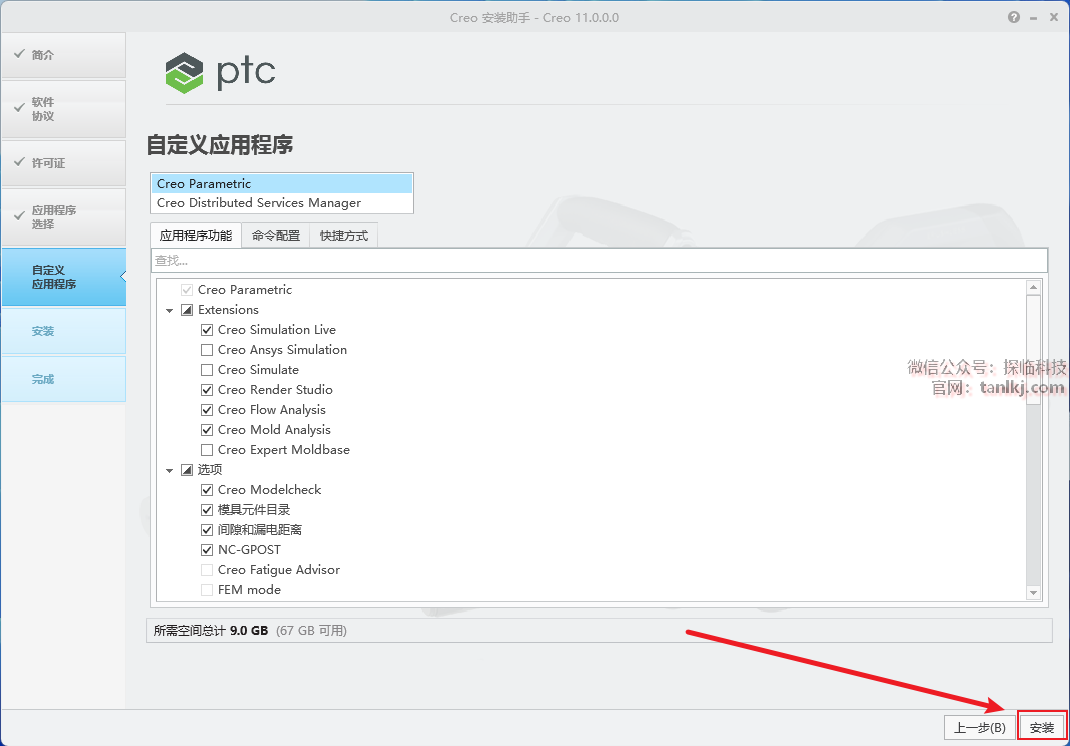1070x746 pixels.
Task: Toggle Creo Modelcheck checkbox
Action: click(207, 490)
